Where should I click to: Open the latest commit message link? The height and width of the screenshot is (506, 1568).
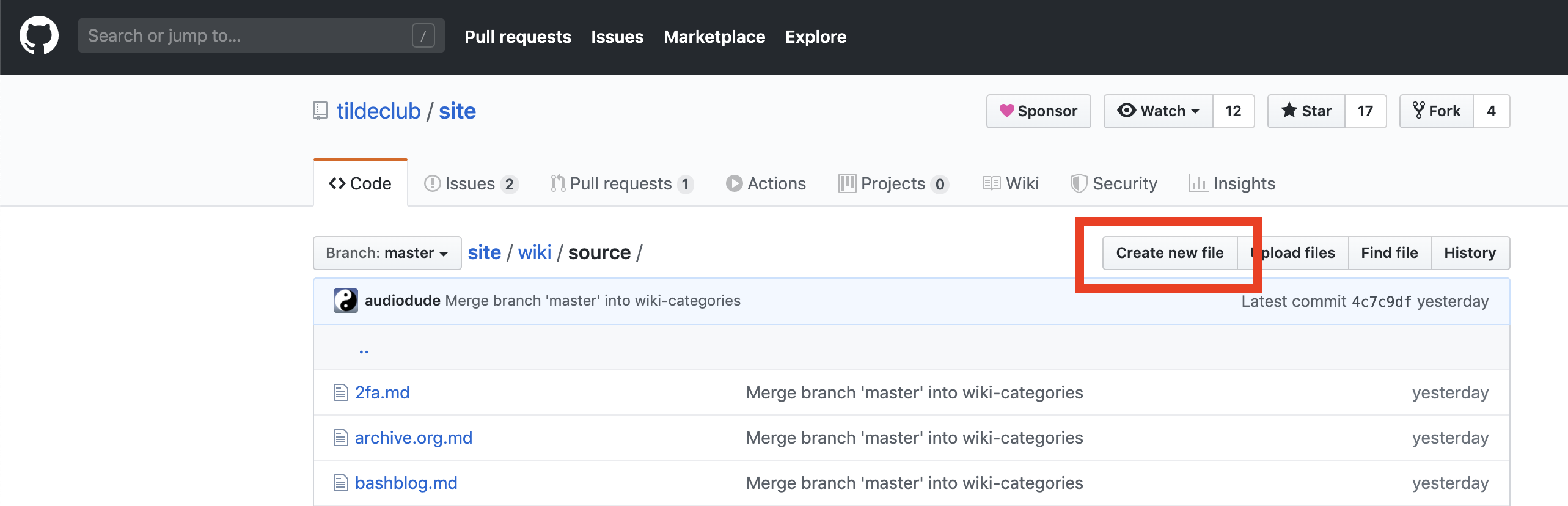593,301
